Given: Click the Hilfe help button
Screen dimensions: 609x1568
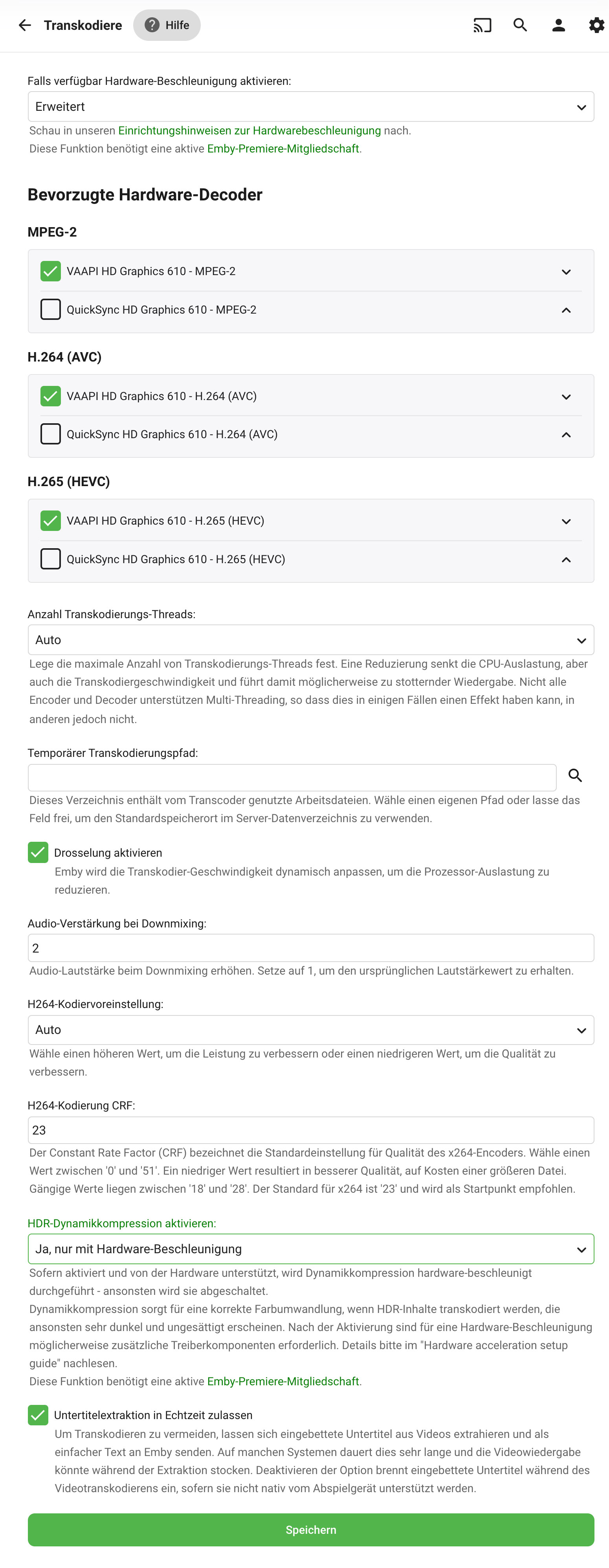Looking at the screenshot, I should pyautogui.click(x=167, y=25).
